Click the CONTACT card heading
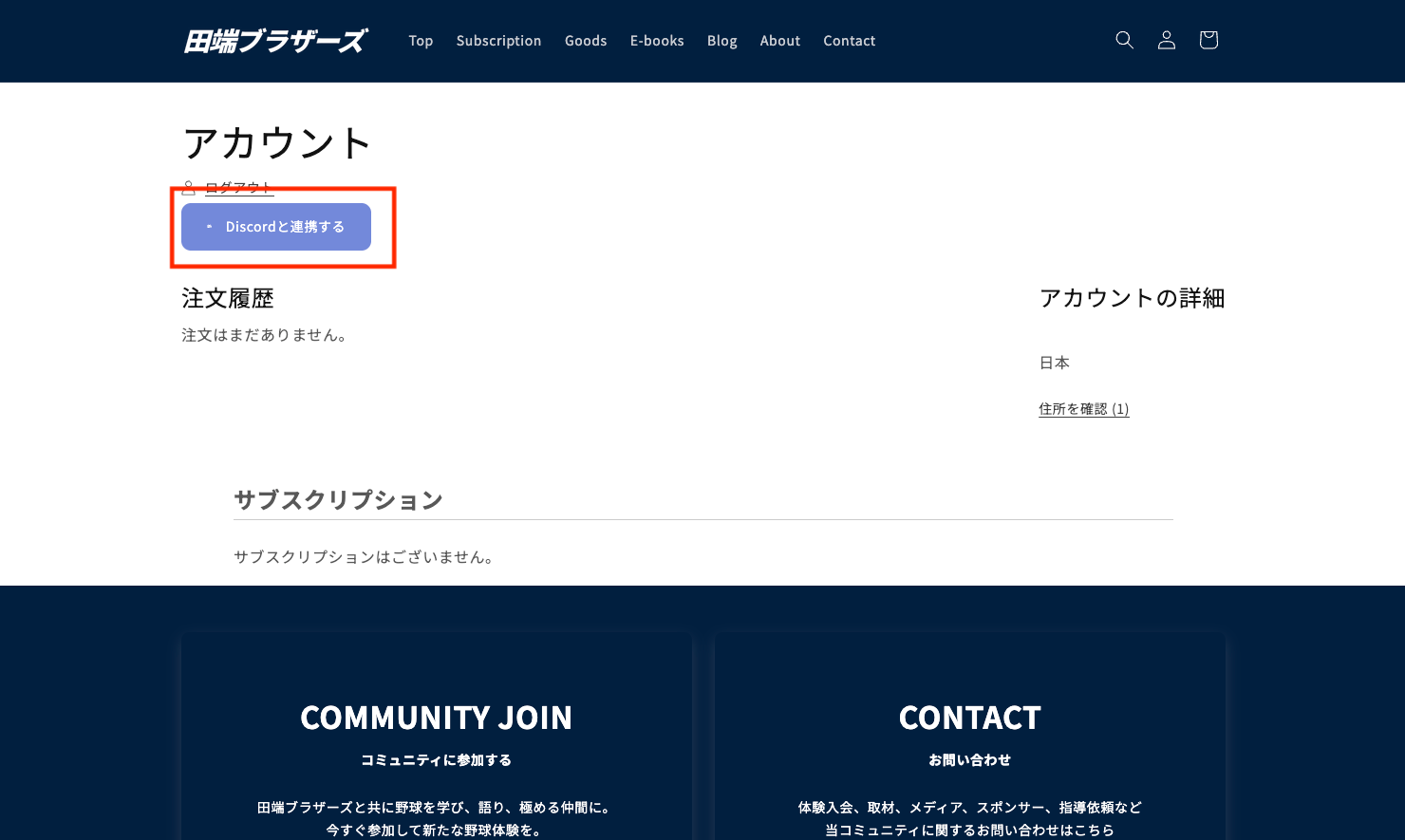The height and width of the screenshot is (840, 1405). tap(969, 718)
